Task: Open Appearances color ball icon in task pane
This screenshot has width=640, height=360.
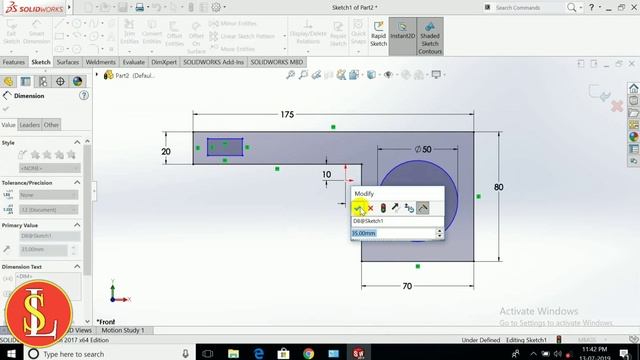Action: 633,137
